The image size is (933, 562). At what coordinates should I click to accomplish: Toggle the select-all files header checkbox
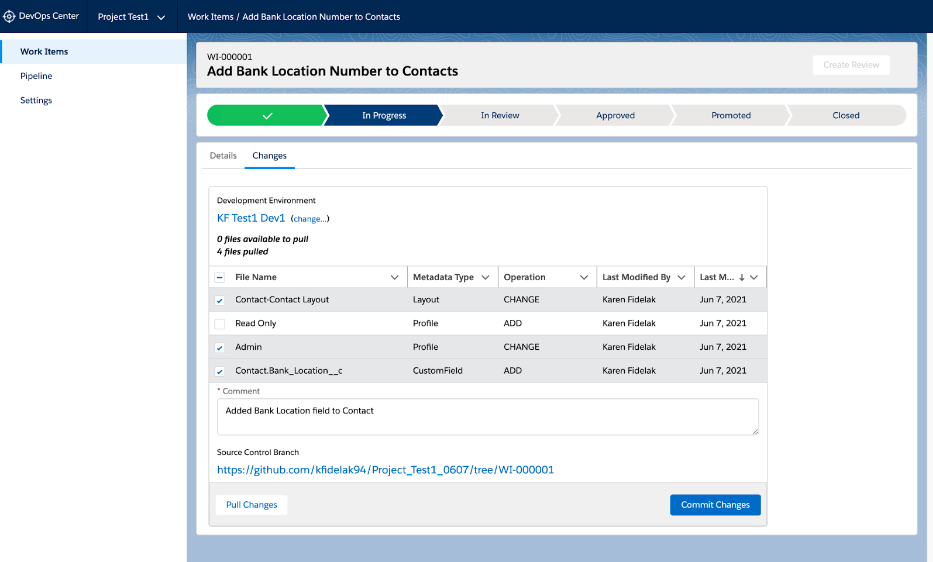[220, 277]
